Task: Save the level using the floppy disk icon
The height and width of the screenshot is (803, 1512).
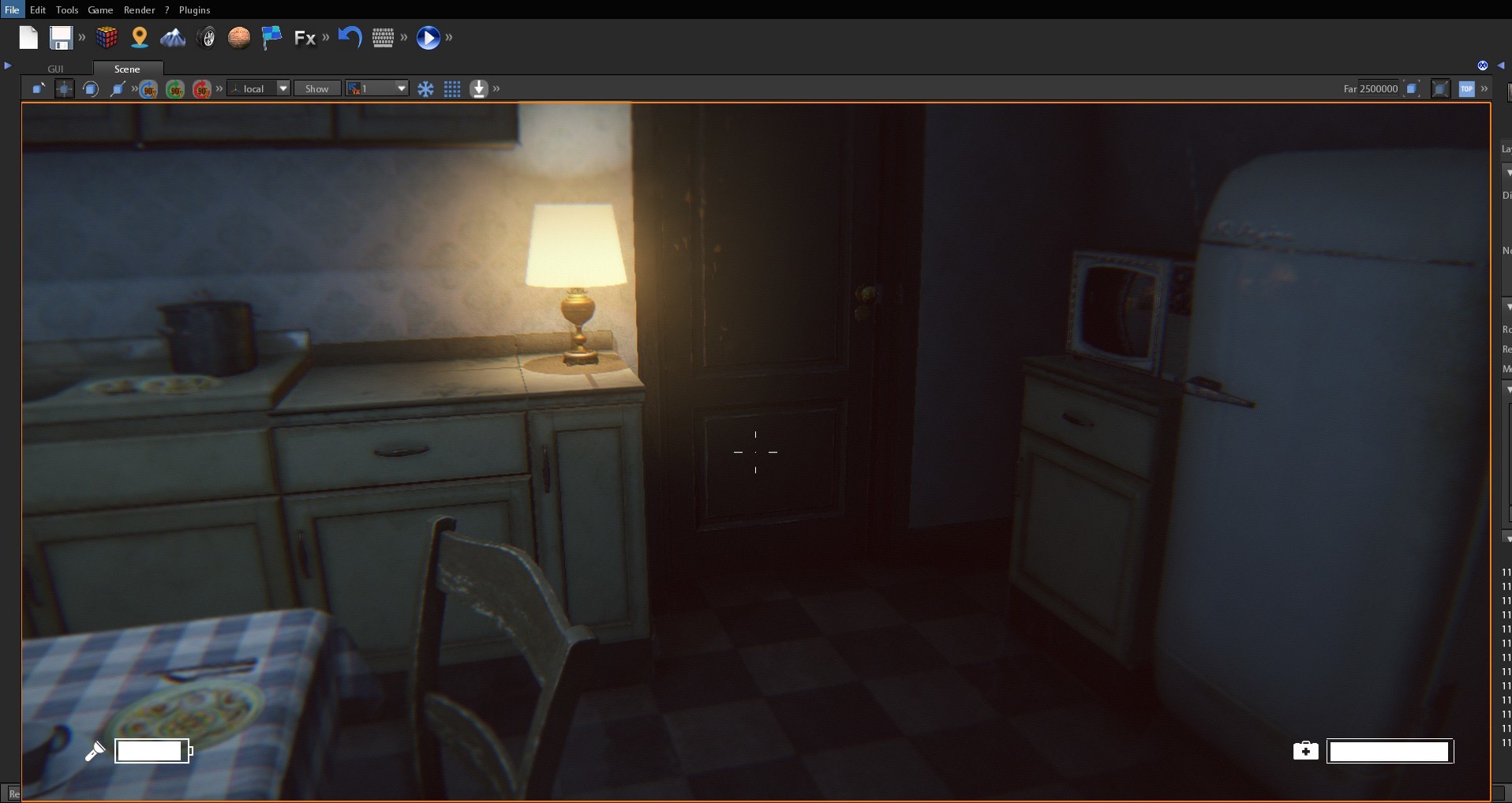Action: tap(60, 37)
